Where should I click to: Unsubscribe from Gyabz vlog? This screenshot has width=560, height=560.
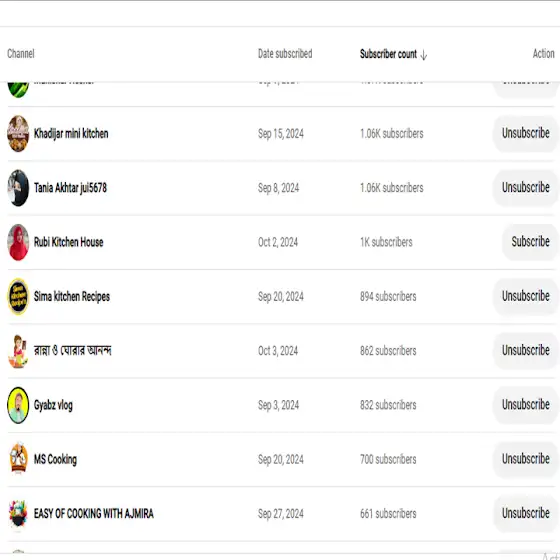coord(525,405)
